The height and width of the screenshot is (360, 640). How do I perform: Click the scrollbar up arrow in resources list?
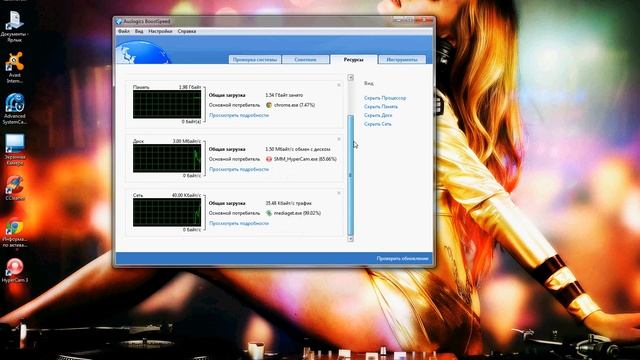pos(350,78)
